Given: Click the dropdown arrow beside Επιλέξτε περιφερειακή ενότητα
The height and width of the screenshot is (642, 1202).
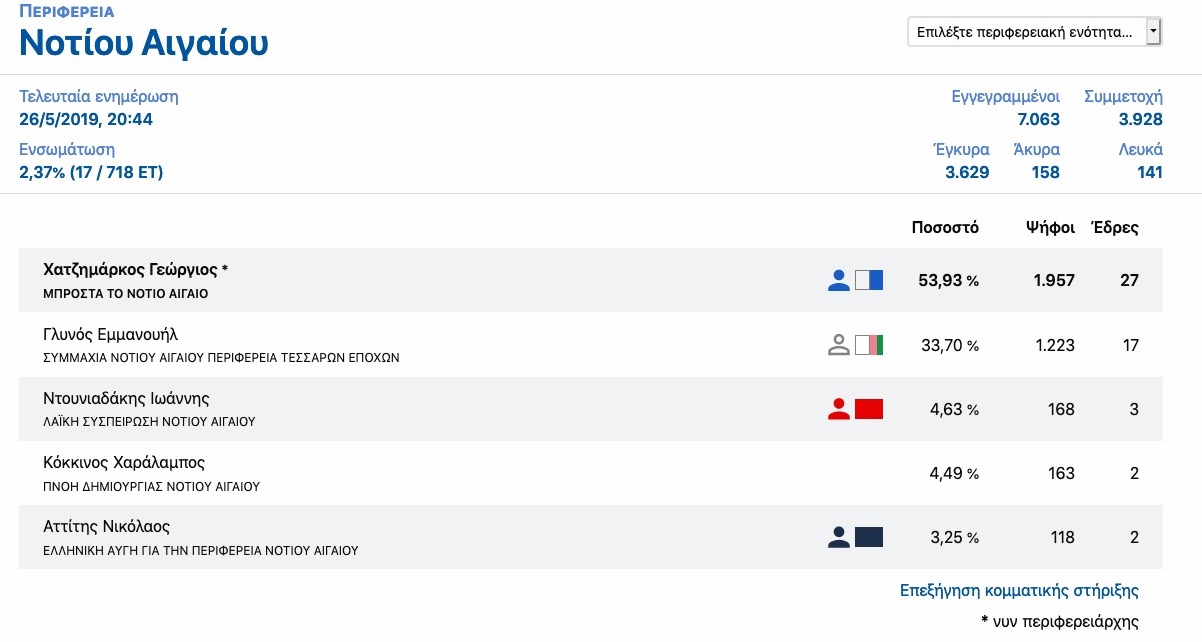Looking at the screenshot, I should 1153,32.
